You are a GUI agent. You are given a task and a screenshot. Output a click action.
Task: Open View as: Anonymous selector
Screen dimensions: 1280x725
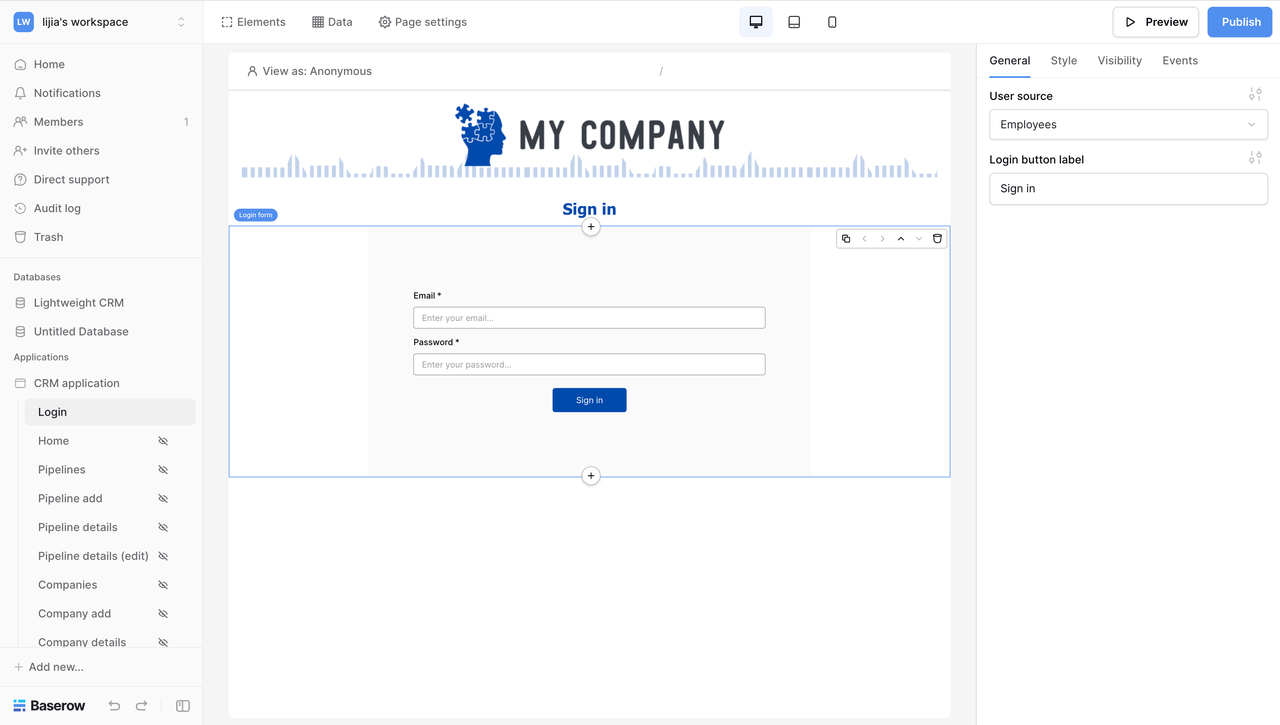tap(309, 71)
